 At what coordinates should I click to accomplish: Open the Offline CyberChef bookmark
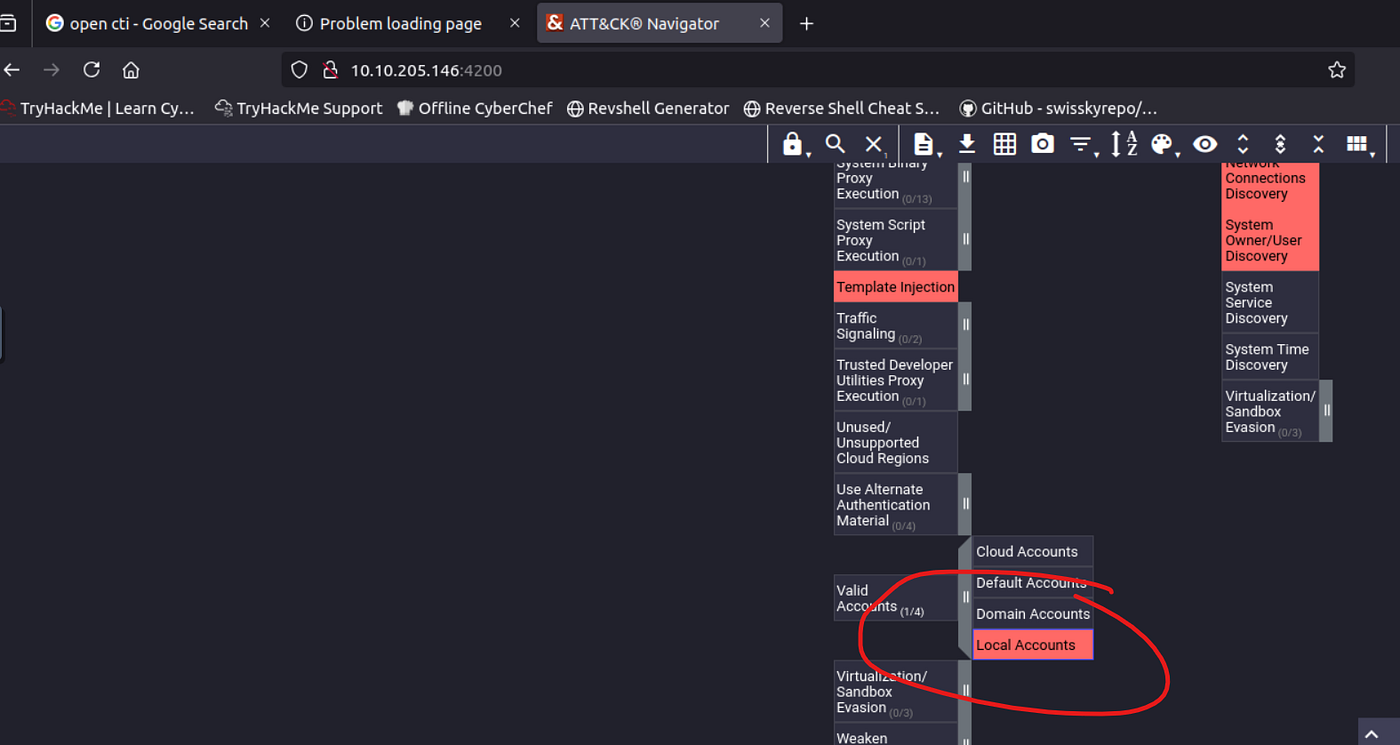[x=475, y=108]
